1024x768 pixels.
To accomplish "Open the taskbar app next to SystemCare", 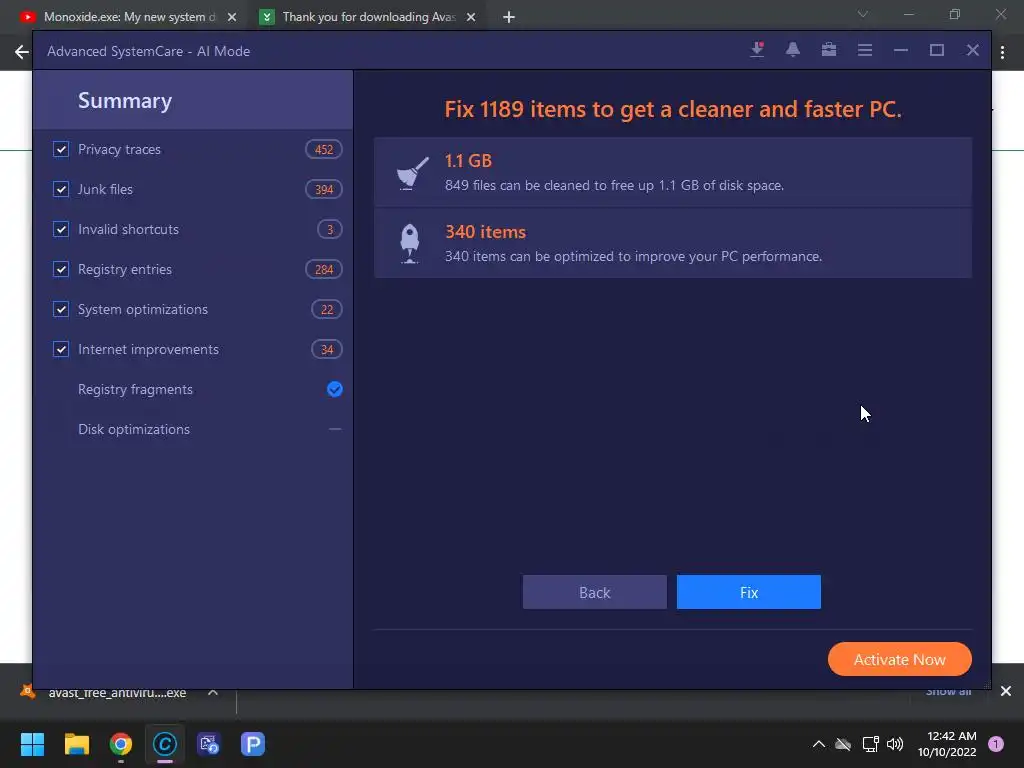I will pyautogui.click(x=209, y=744).
